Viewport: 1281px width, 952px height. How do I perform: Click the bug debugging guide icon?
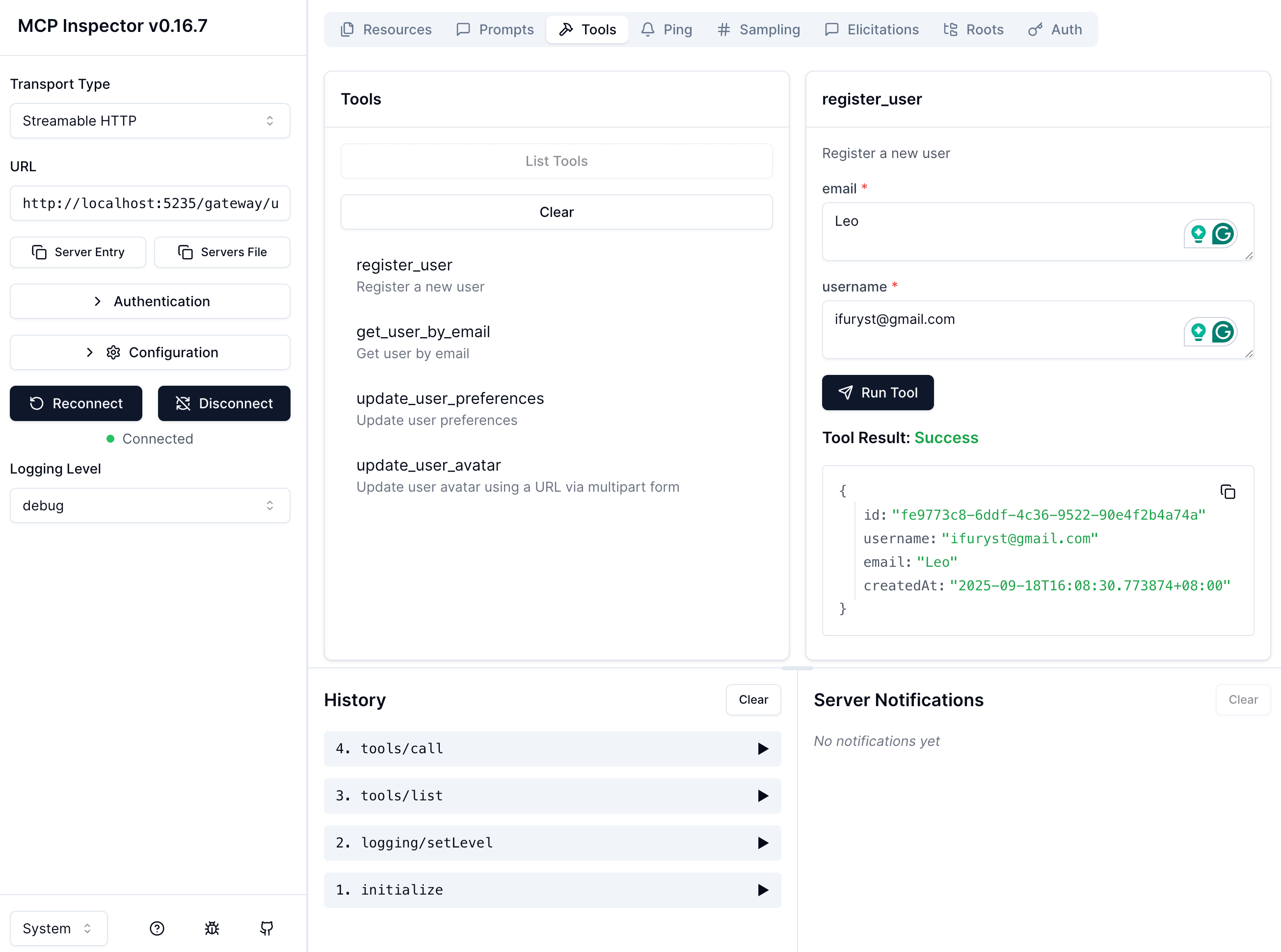212,928
